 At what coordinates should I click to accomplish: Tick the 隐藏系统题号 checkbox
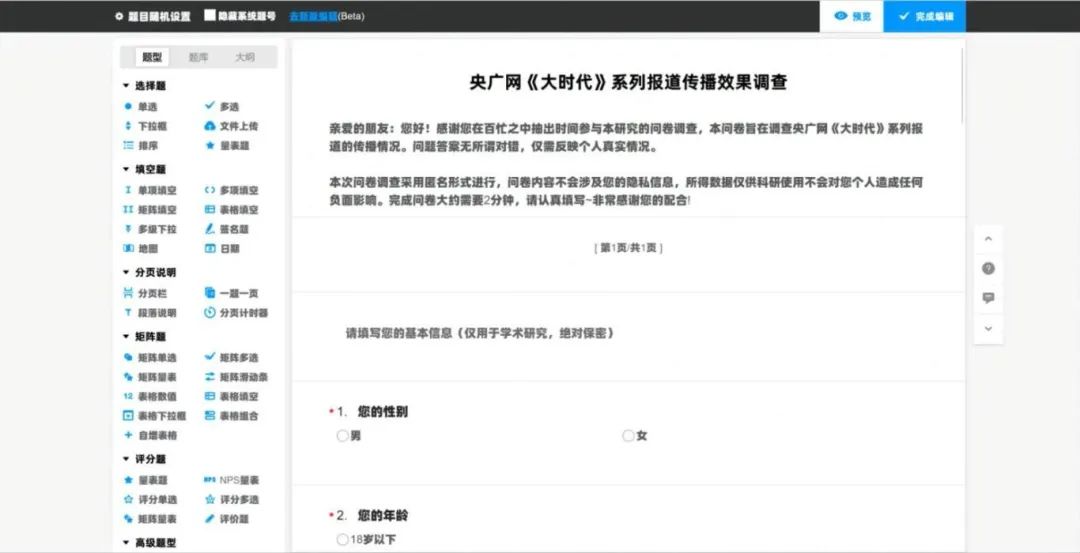click(x=210, y=16)
